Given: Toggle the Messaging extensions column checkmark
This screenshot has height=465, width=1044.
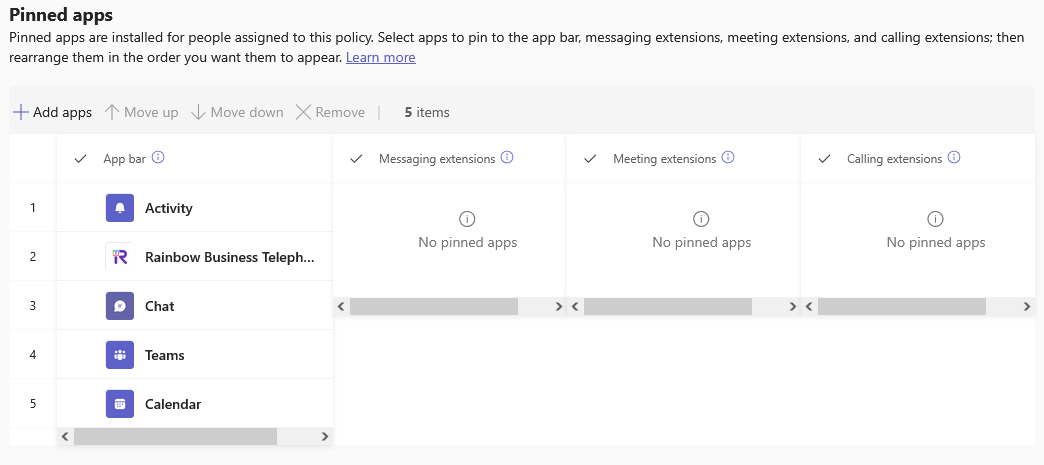Looking at the screenshot, I should tap(357, 159).
